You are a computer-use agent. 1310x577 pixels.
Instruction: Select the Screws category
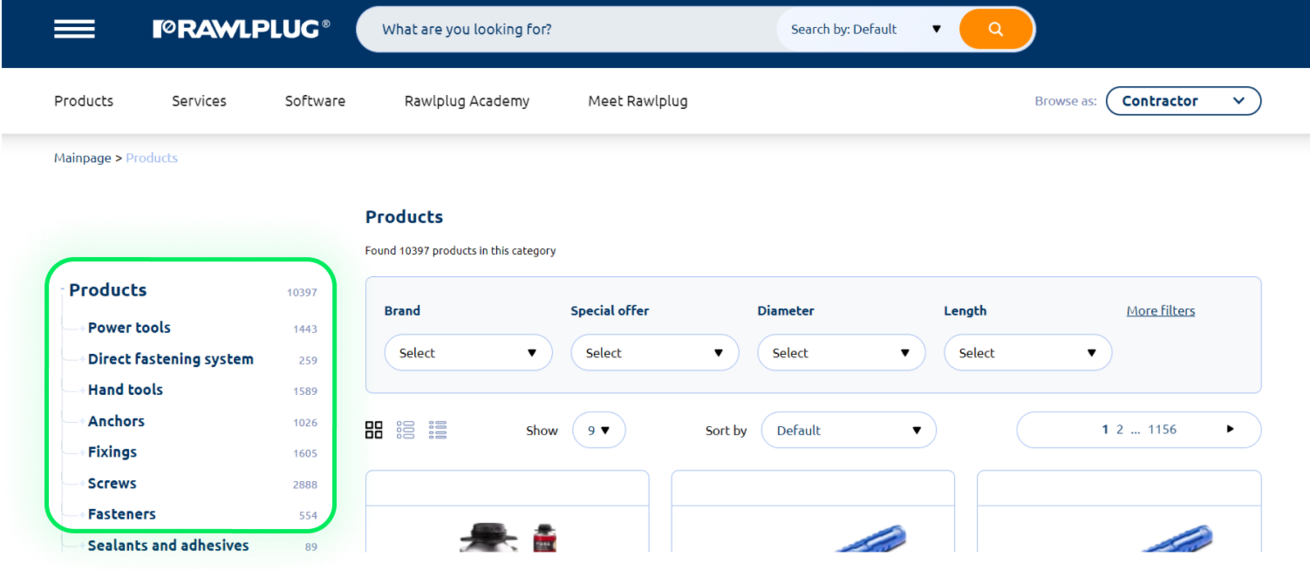point(112,483)
